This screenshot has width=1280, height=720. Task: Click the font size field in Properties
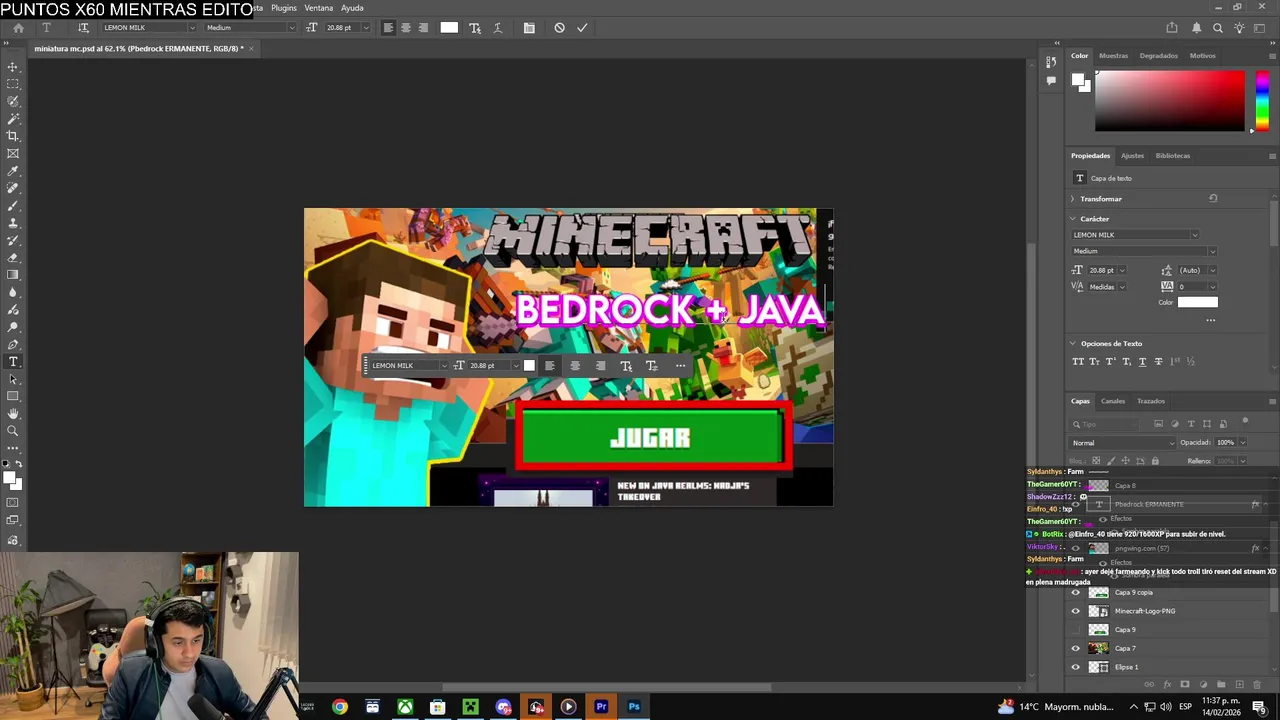point(1101,270)
